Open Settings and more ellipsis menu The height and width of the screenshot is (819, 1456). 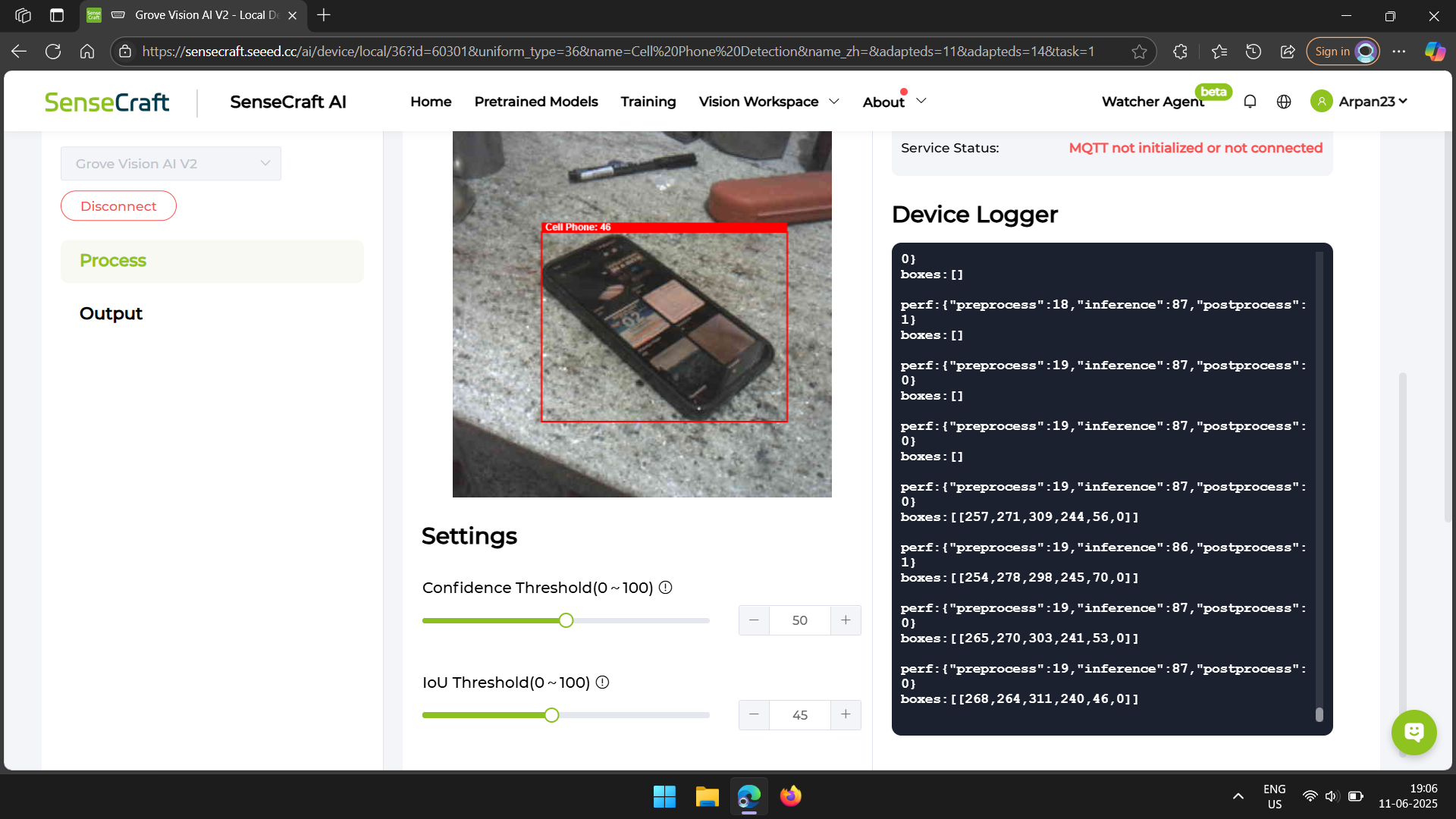(1399, 52)
